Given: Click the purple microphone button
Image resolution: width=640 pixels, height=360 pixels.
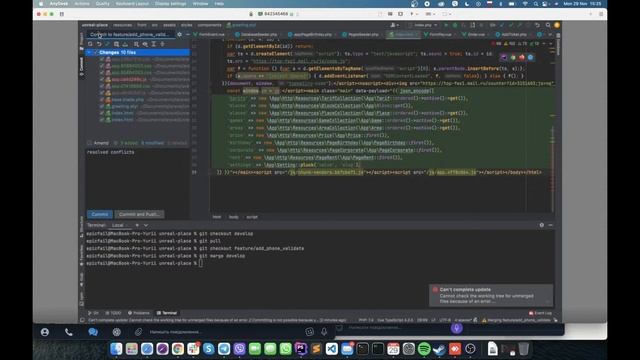Looking at the screenshot, I should [456, 328].
